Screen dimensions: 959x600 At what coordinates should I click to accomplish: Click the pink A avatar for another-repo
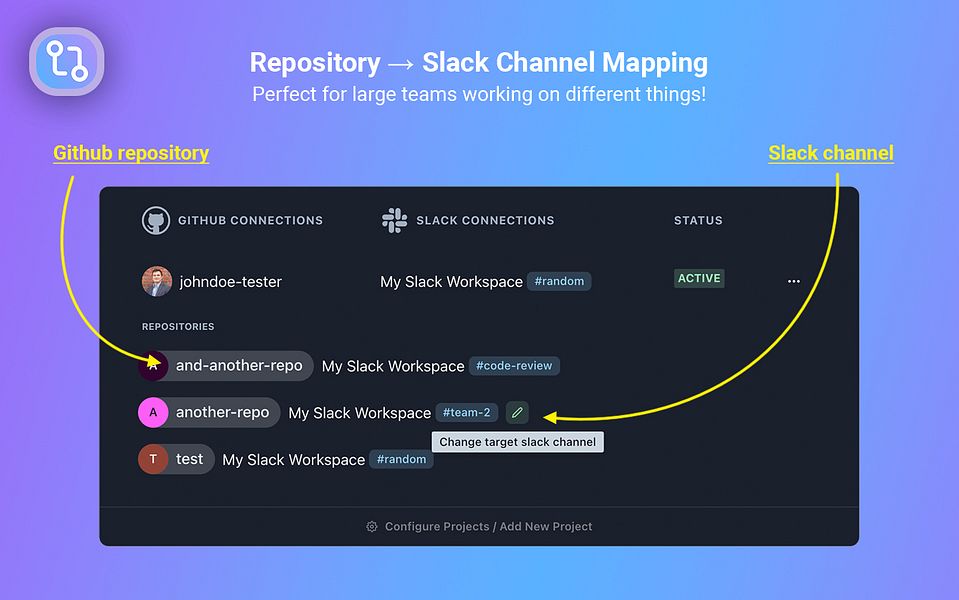click(x=153, y=412)
